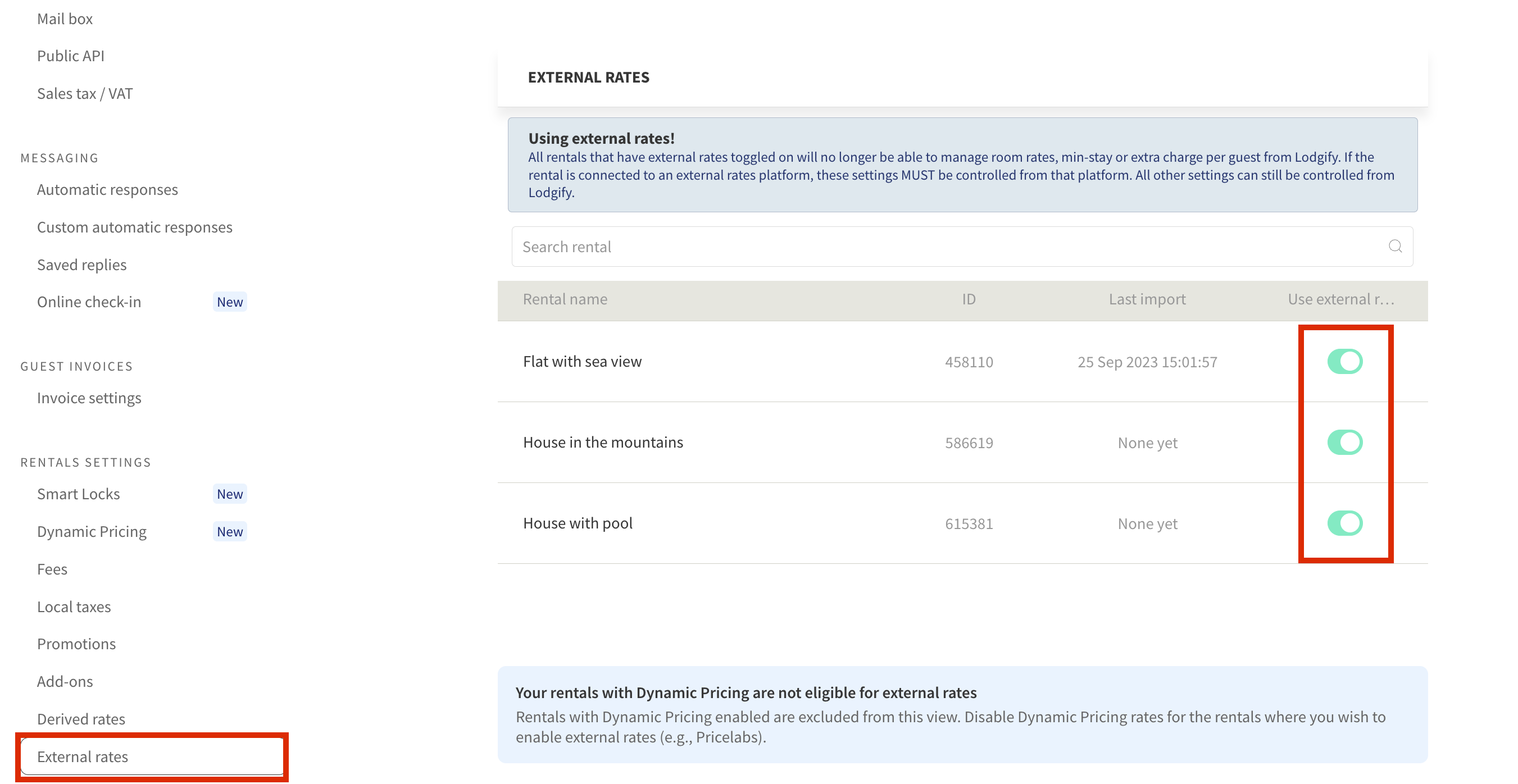This screenshot has width=1518, height=784.
Task: Type in the Search rental field
Action: click(943, 246)
